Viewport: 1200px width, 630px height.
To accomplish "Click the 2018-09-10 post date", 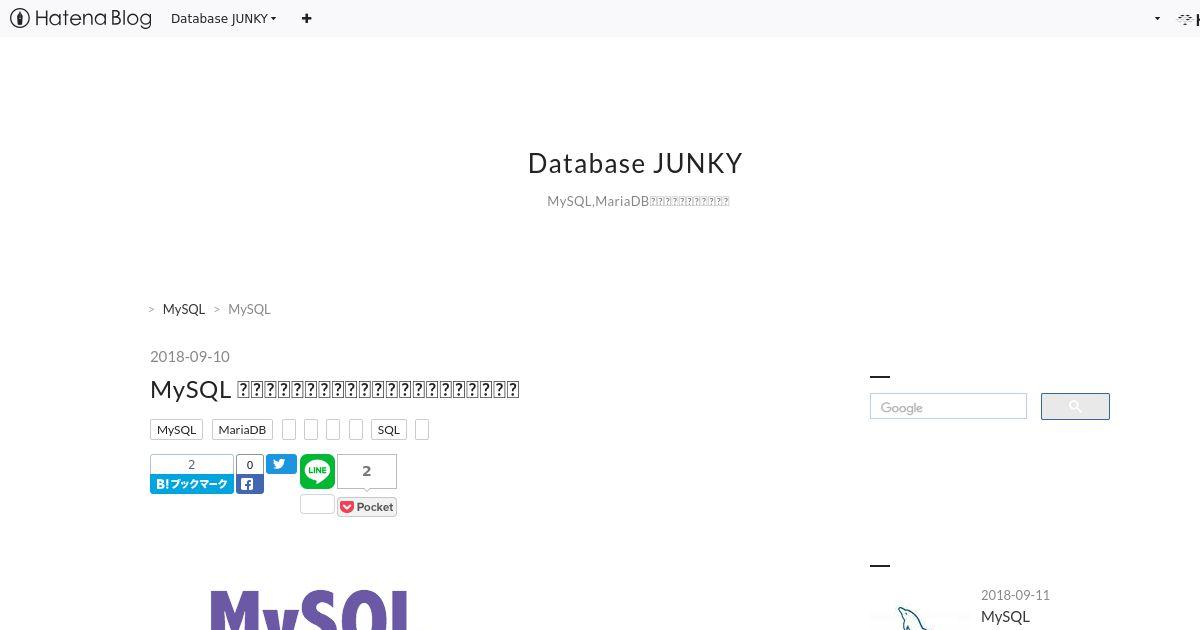I will 190,356.
